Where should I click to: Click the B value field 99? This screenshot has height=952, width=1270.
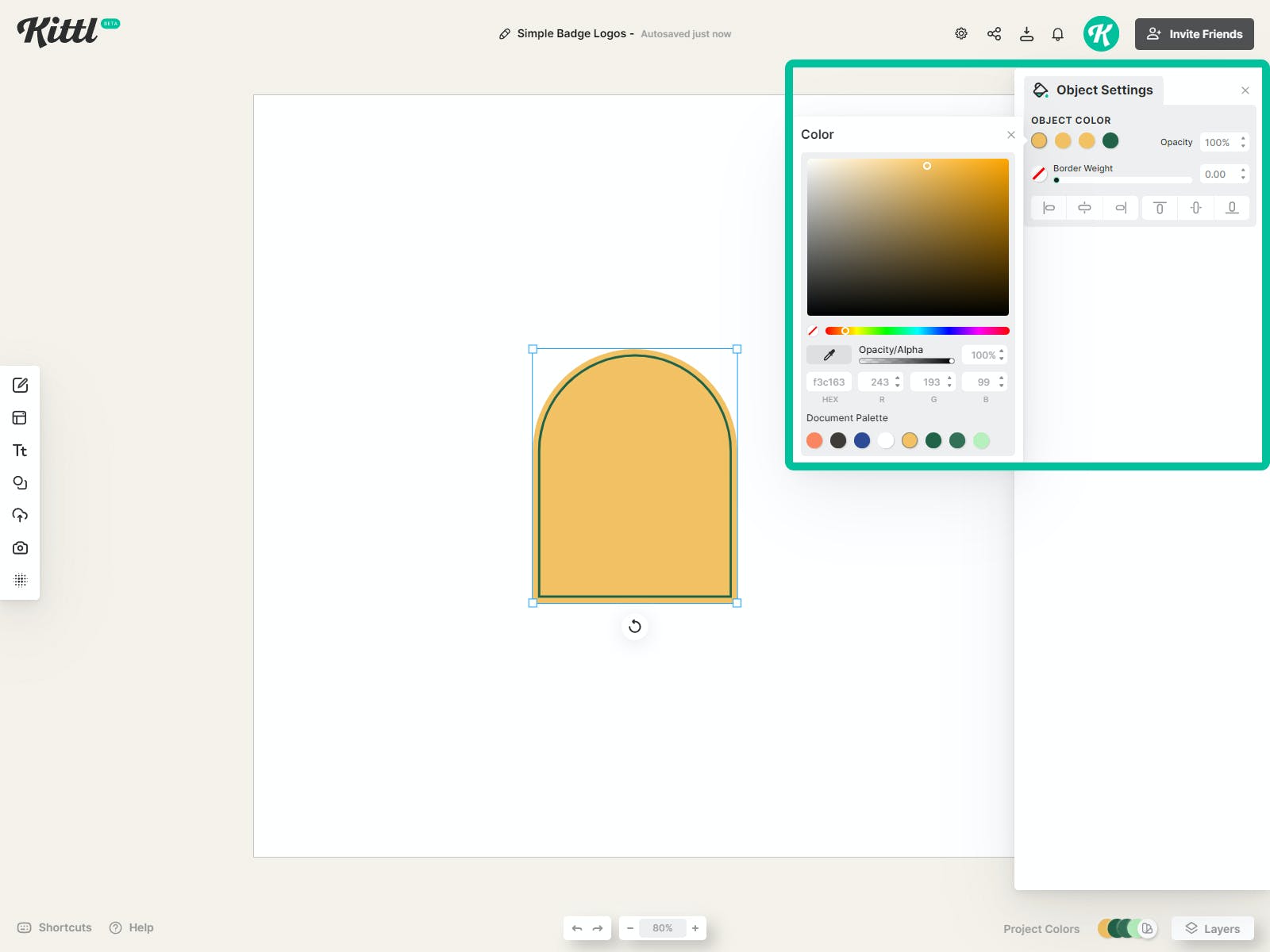pyautogui.click(x=984, y=382)
